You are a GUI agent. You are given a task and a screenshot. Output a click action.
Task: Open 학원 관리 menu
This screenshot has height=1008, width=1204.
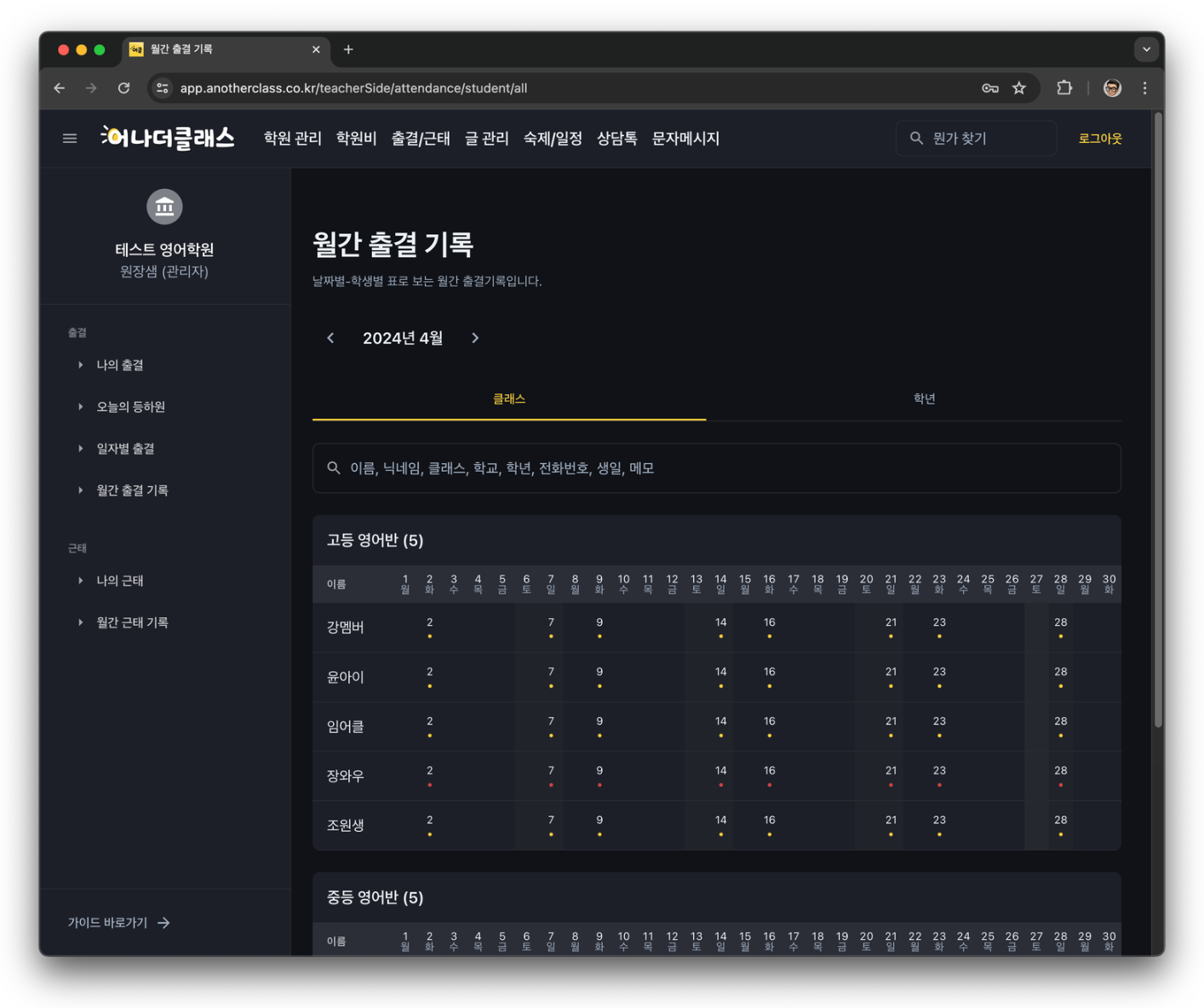click(x=292, y=138)
